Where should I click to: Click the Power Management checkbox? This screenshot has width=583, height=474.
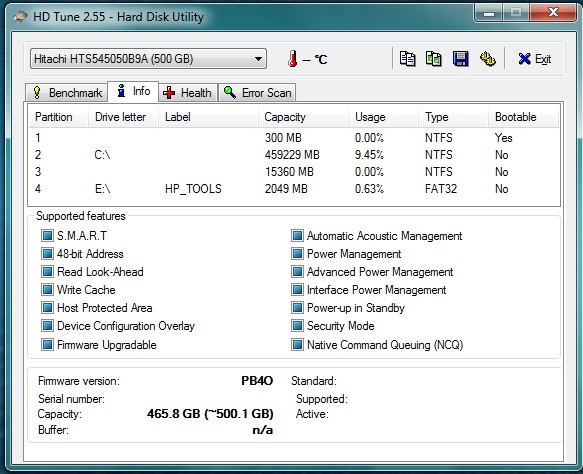pyautogui.click(x=297, y=254)
